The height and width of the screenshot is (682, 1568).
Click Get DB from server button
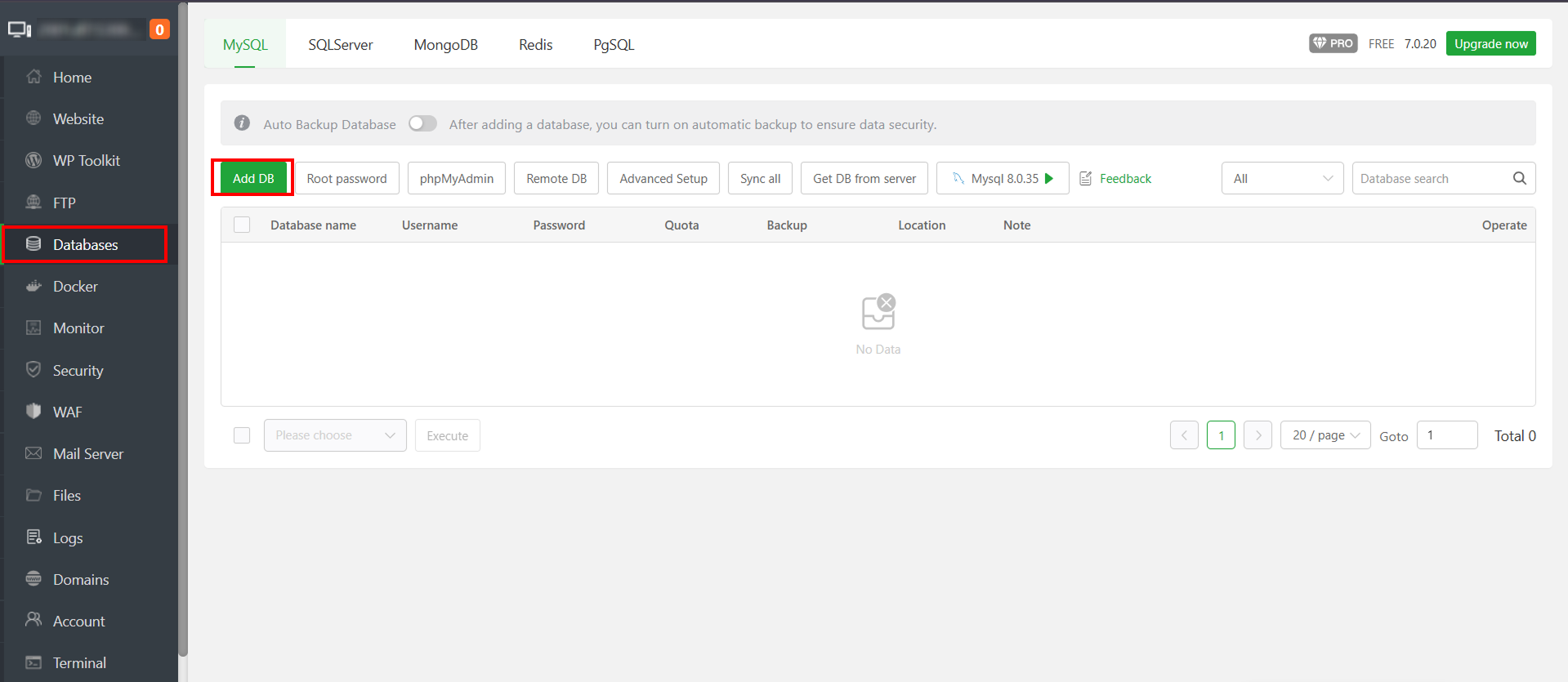pyautogui.click(x=864, y=178)
